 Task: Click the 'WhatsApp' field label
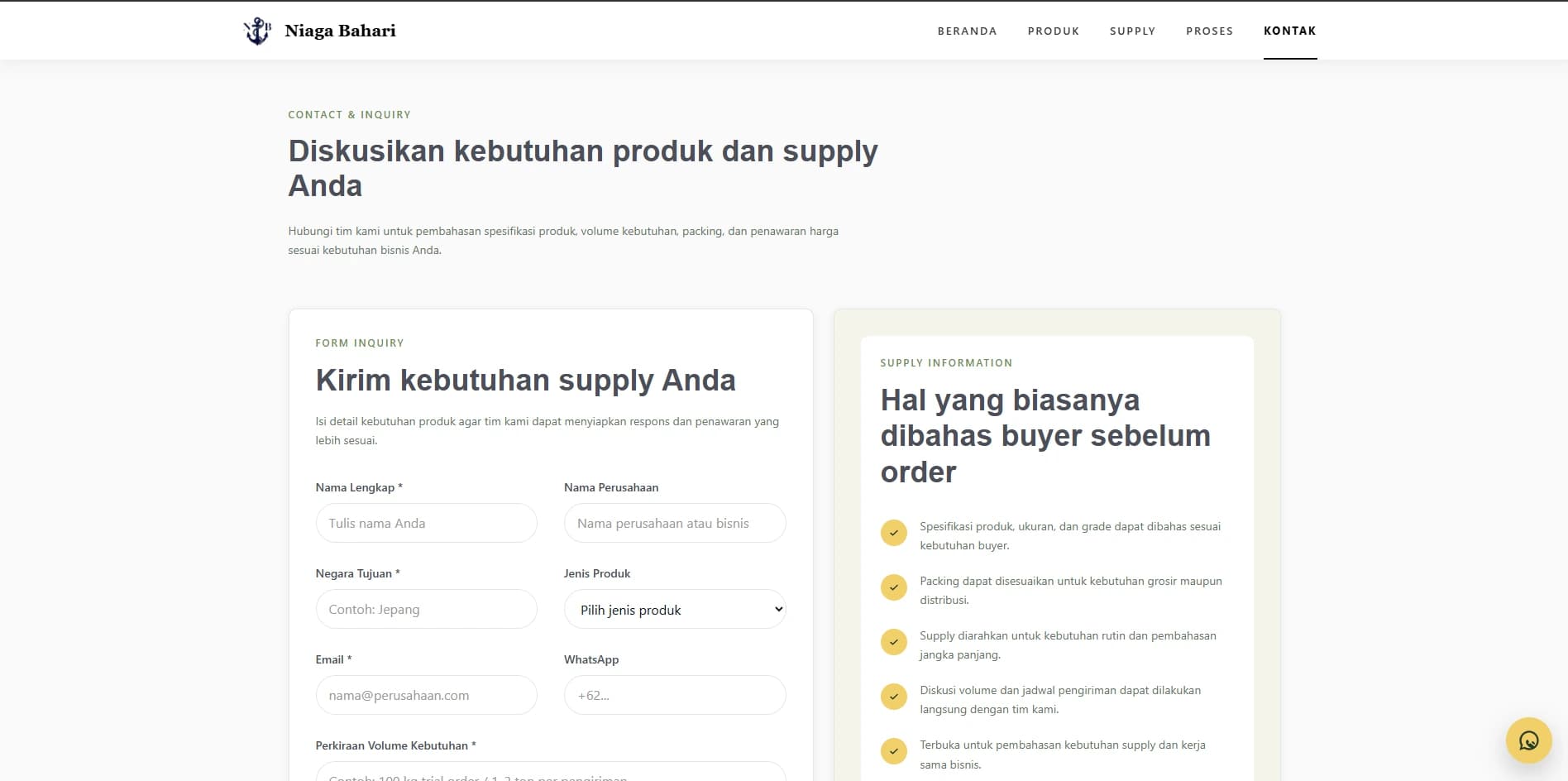point(591,659)
